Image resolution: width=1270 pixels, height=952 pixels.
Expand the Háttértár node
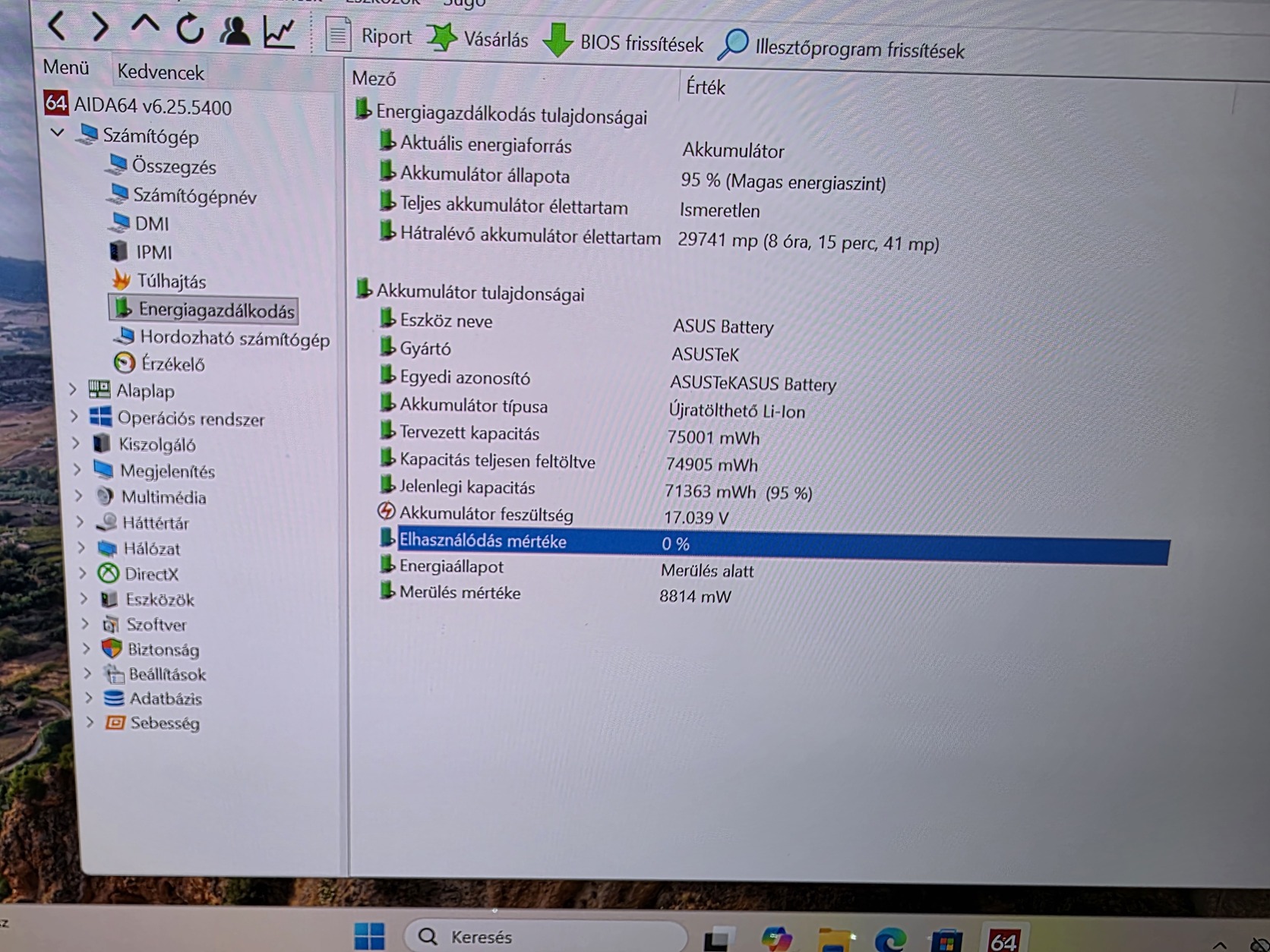pyautogui.click(x=81, y=522)
